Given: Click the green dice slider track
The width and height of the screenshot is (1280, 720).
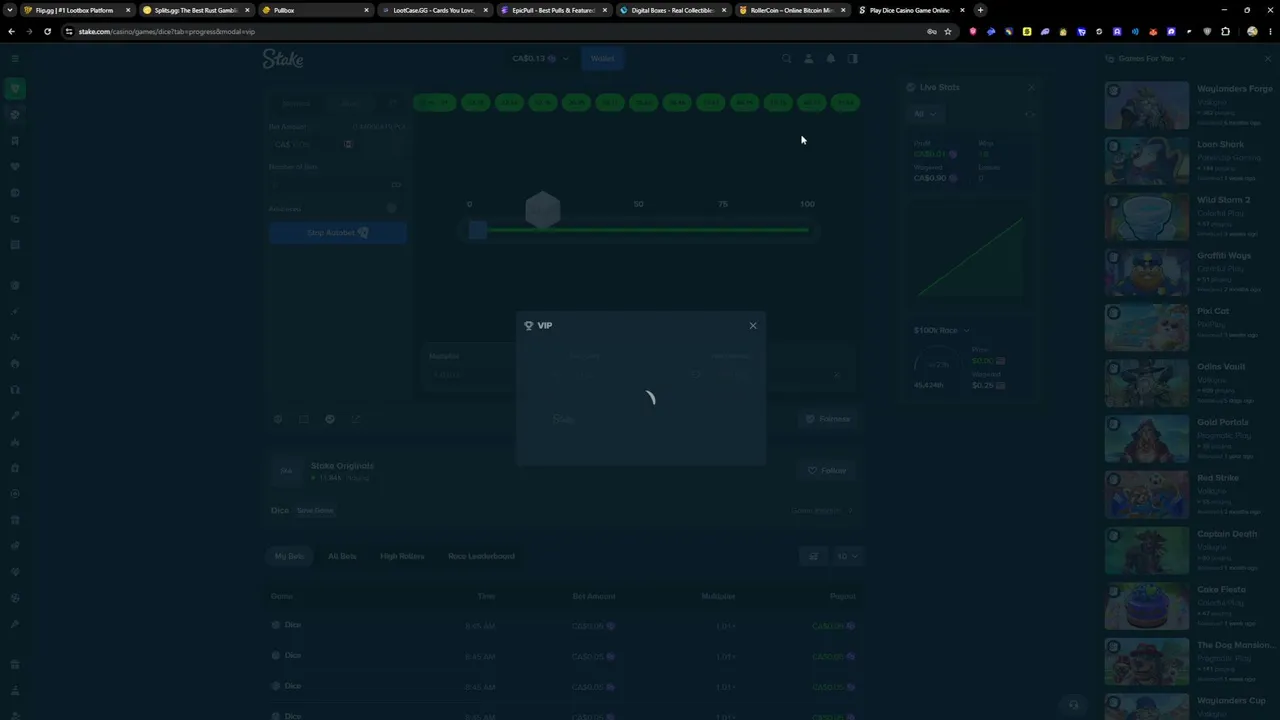Looking at the screenshot, I should click(647, 230).
